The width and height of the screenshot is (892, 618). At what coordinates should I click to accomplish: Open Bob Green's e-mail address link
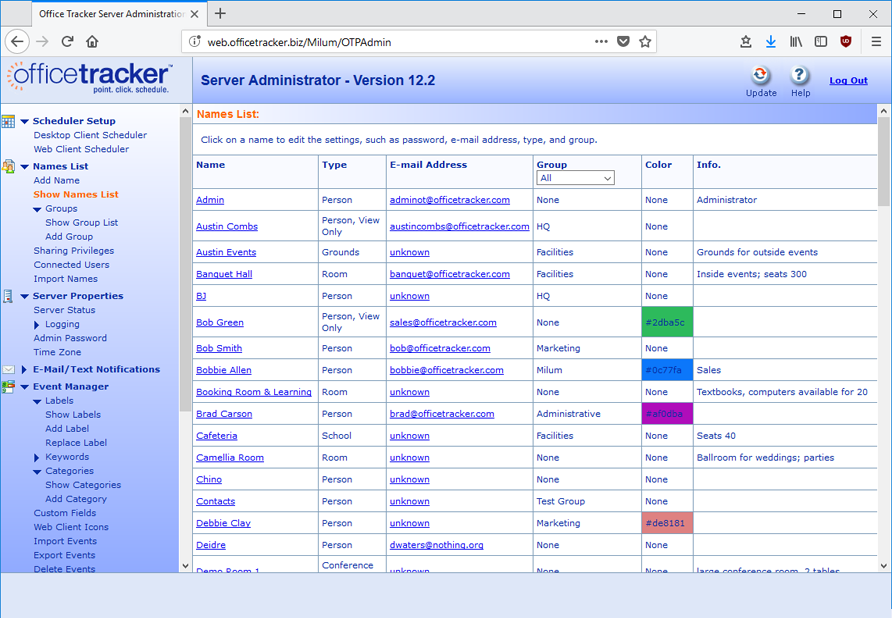pos(443,322)
